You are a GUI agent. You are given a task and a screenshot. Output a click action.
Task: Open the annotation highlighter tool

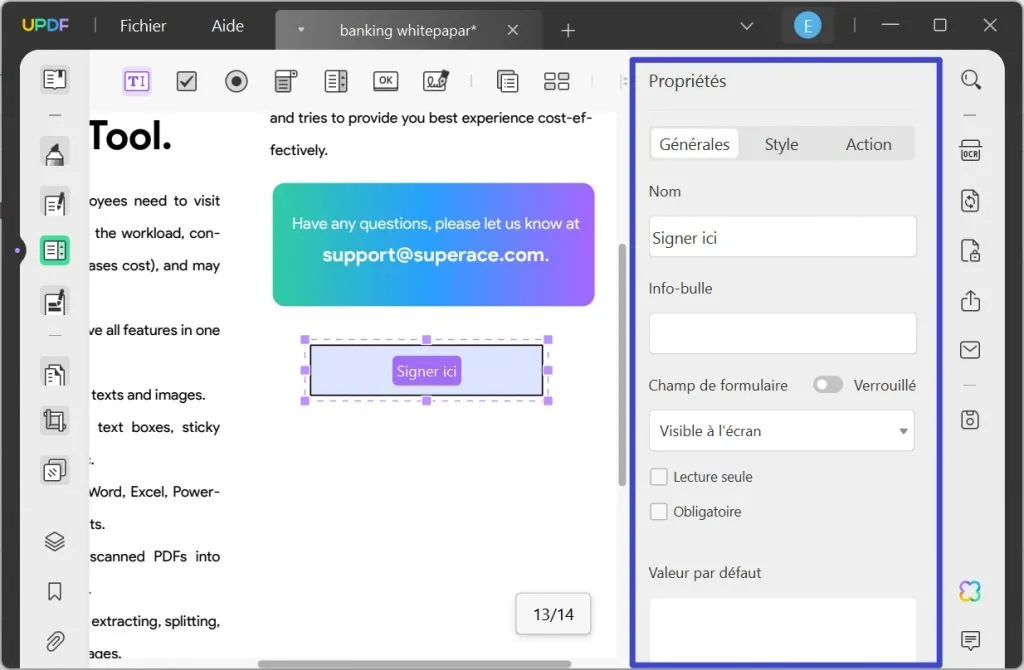tap(54, 152)
